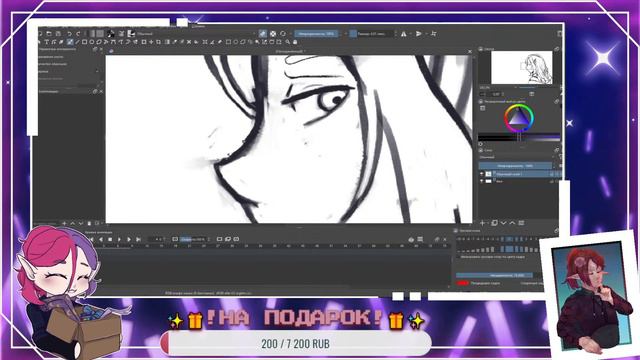This screenshot has width=640, height=360.
Task: Open the layer properties from the bottom bar
Action: point(521,223)
